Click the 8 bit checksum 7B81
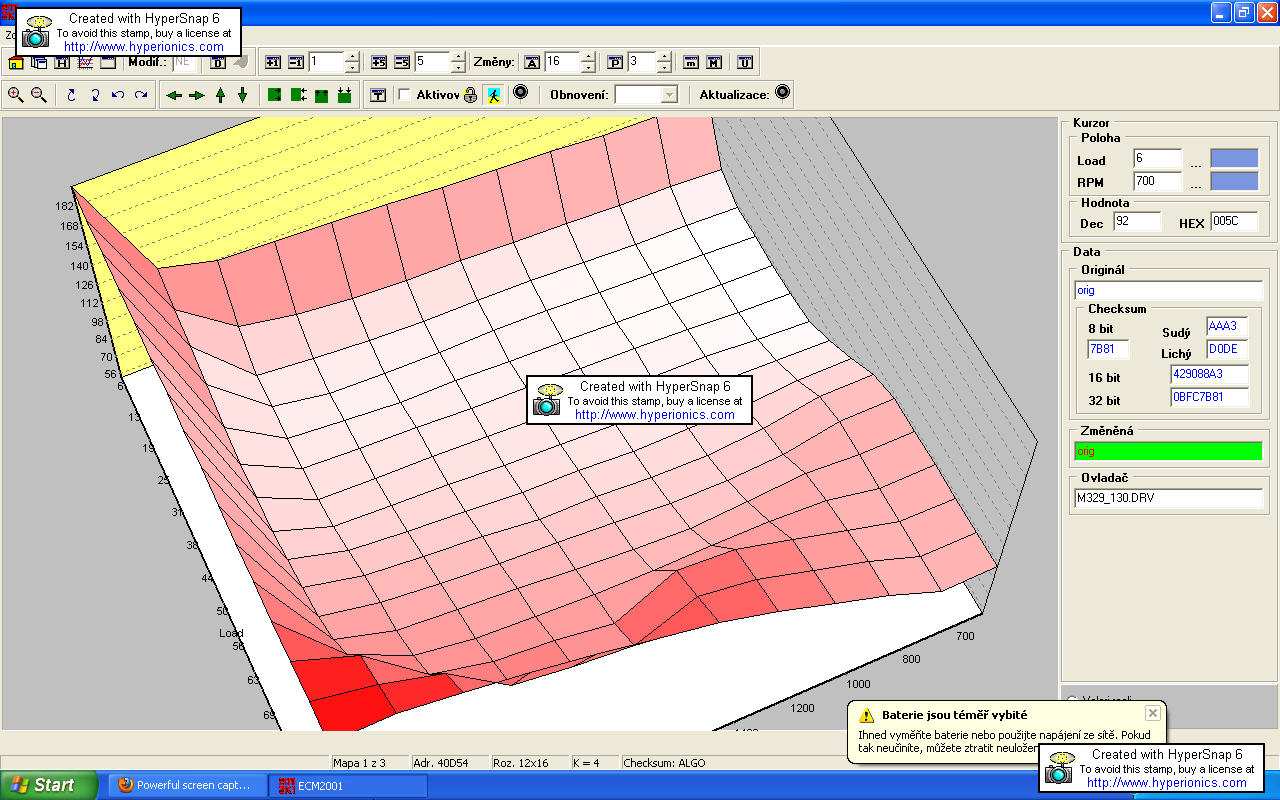1280x800 pixels. 1108,349
